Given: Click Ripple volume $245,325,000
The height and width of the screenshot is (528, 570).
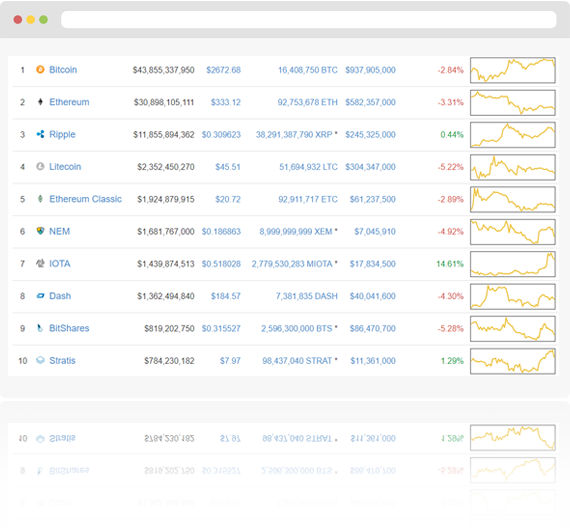Looking at the screenshot, I should pos(370,135).
